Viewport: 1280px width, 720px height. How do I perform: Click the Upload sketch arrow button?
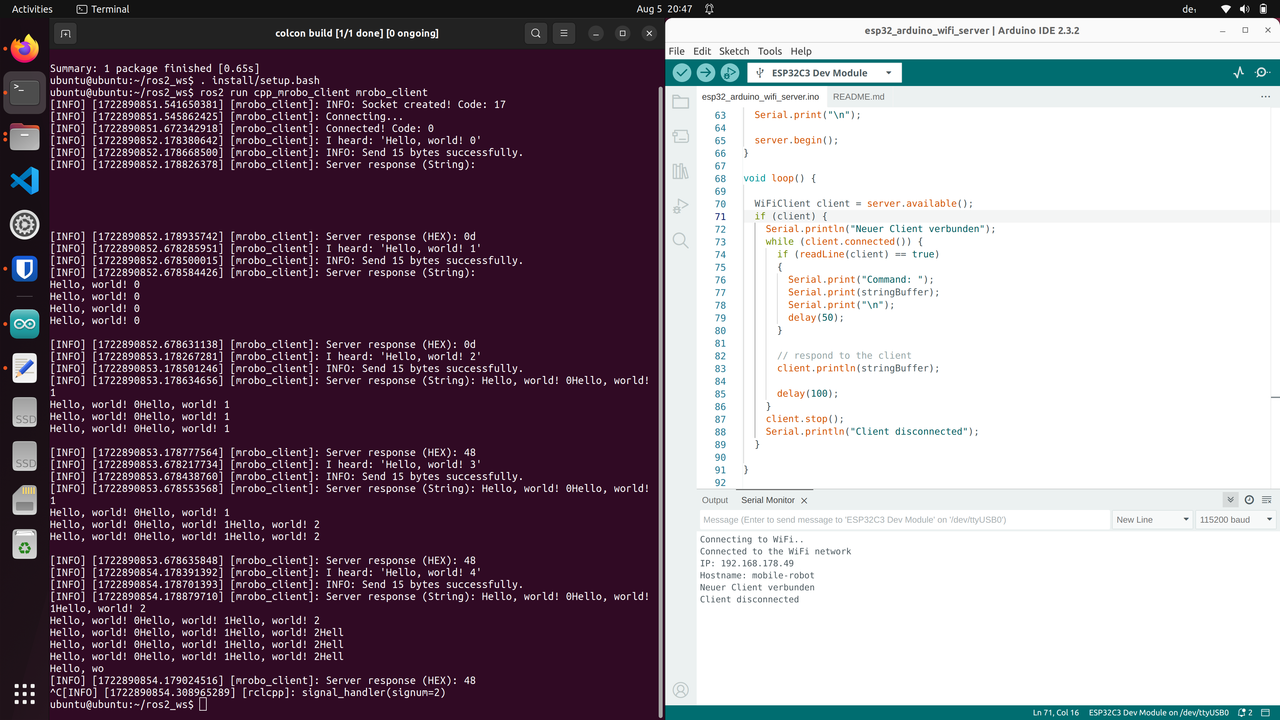(x=706, y=73)
